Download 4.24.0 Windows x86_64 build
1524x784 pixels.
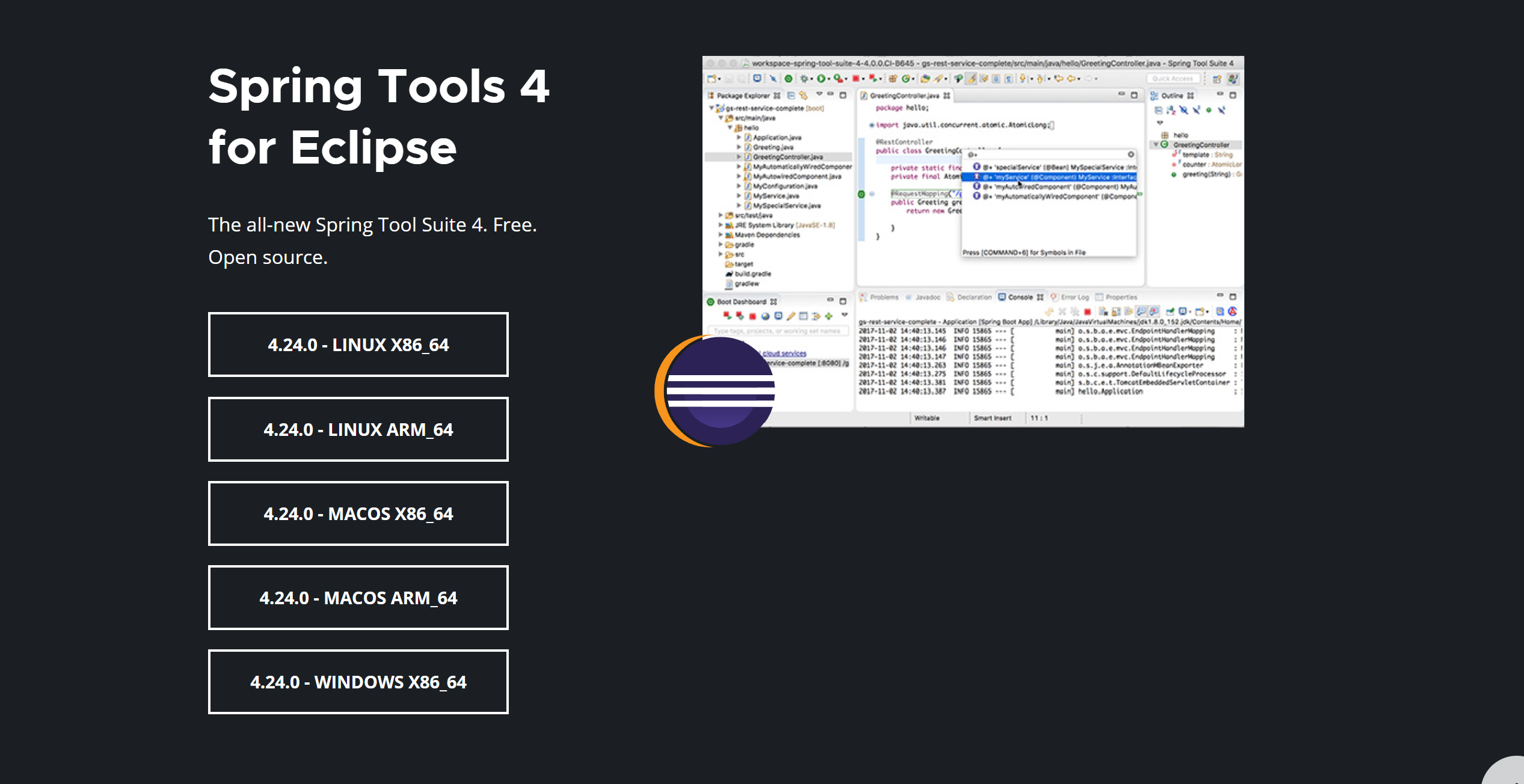coord(358,682)
